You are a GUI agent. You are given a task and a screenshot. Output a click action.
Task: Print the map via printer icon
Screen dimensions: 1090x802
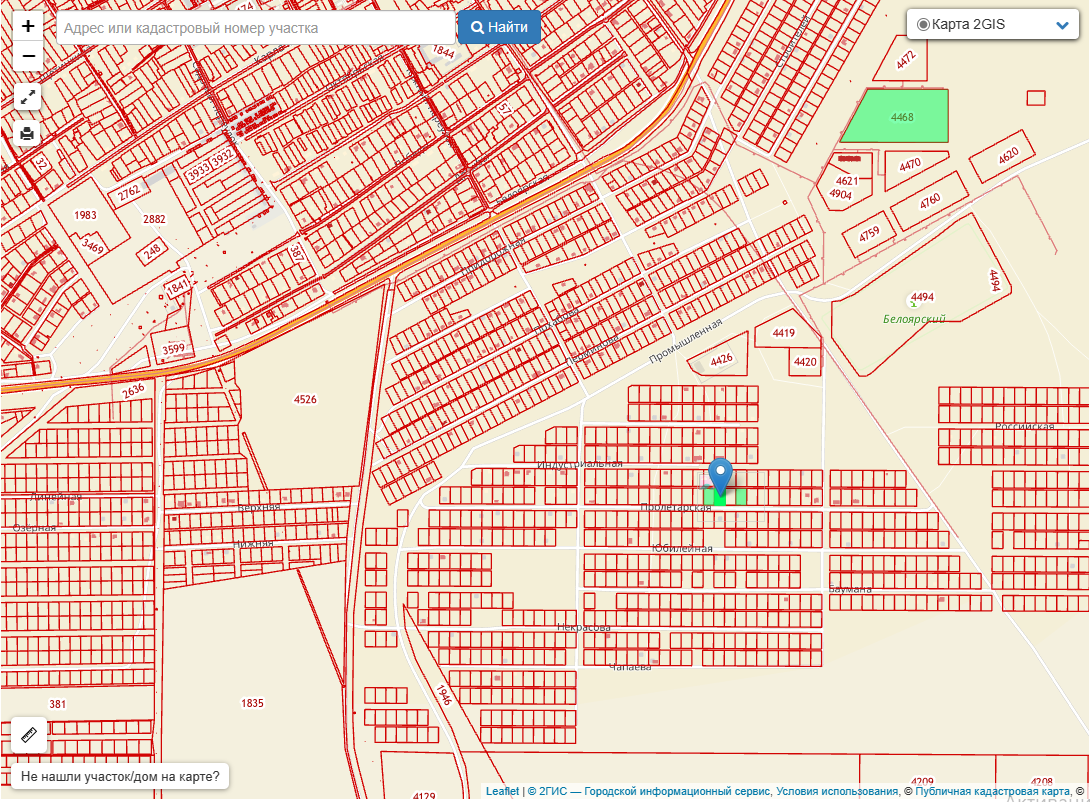pos(28,133)
